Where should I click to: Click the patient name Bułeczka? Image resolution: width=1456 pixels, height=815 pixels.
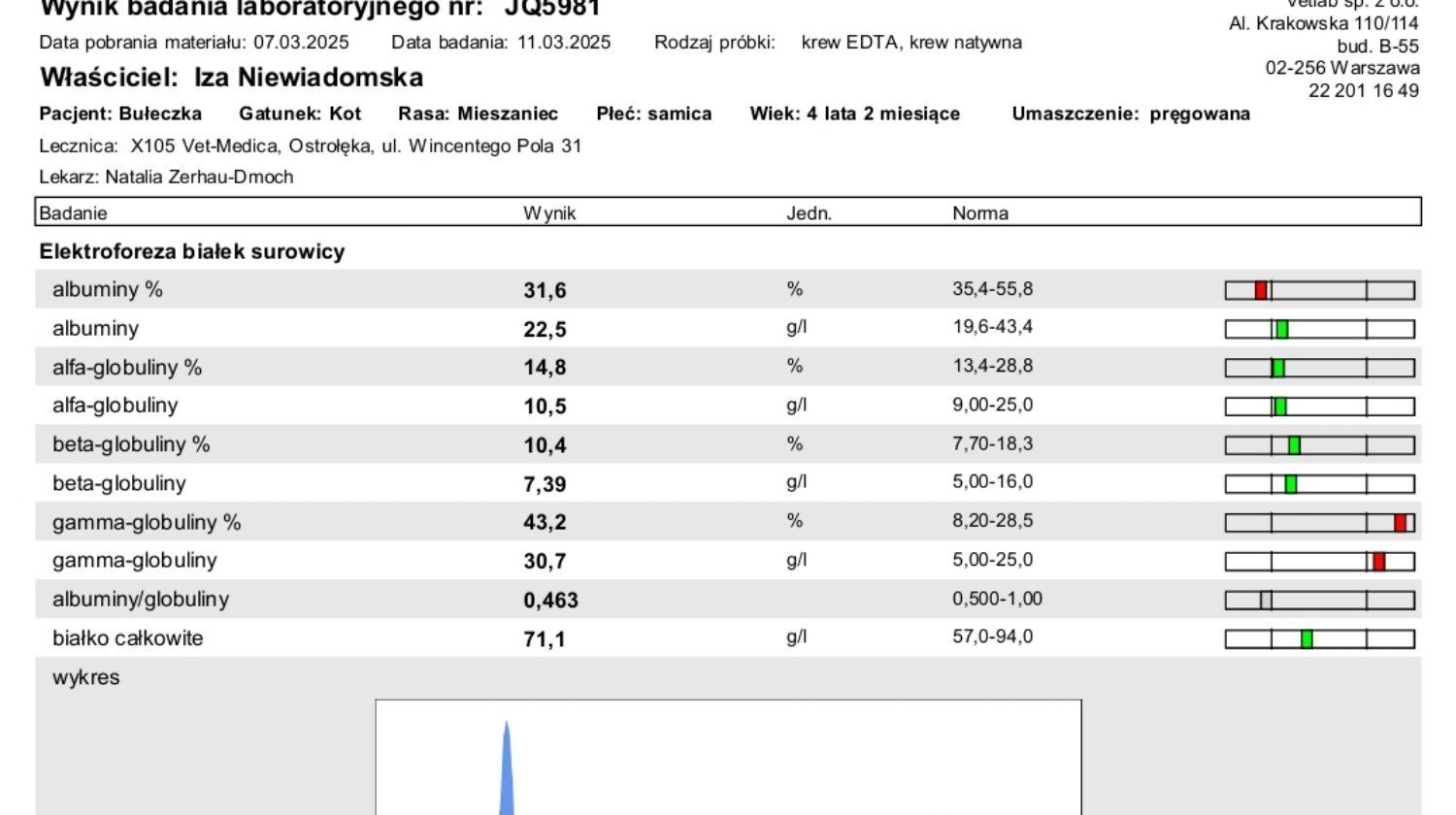click(x=160, y=114)
